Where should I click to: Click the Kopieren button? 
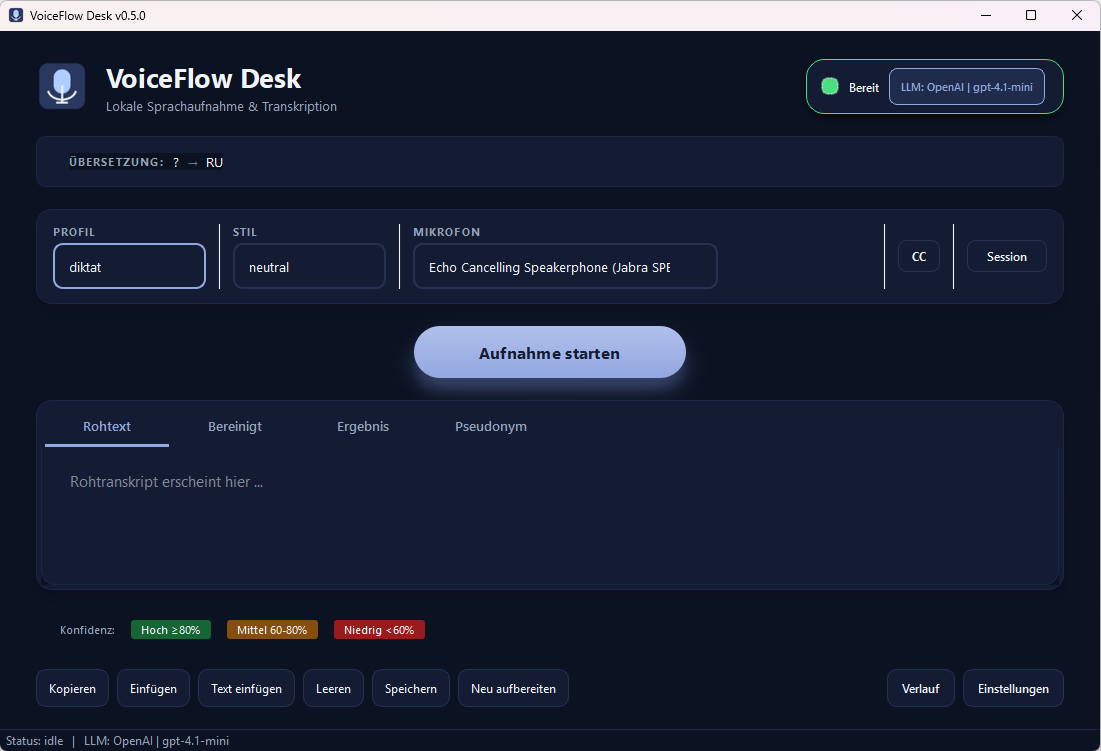(72, 689)
